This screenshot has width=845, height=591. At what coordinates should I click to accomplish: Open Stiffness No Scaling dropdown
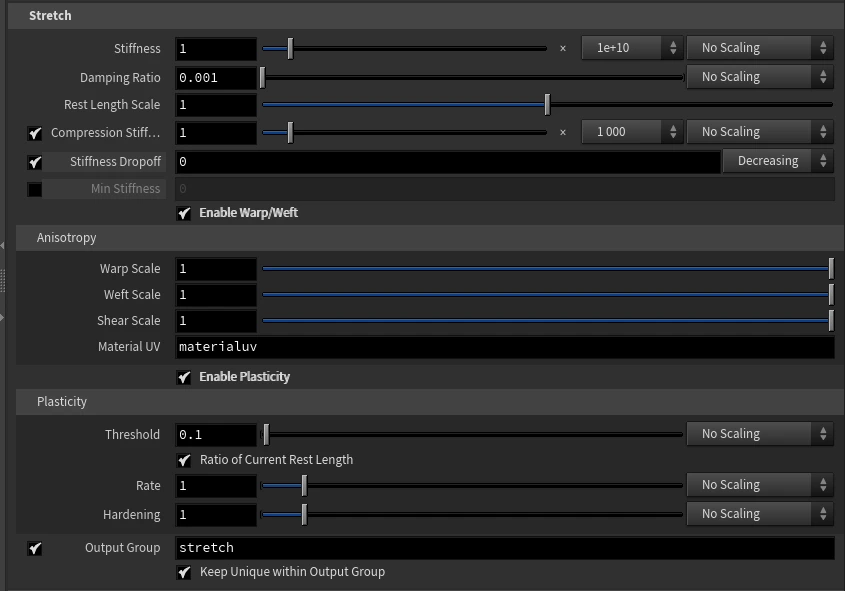coord(760,48)
